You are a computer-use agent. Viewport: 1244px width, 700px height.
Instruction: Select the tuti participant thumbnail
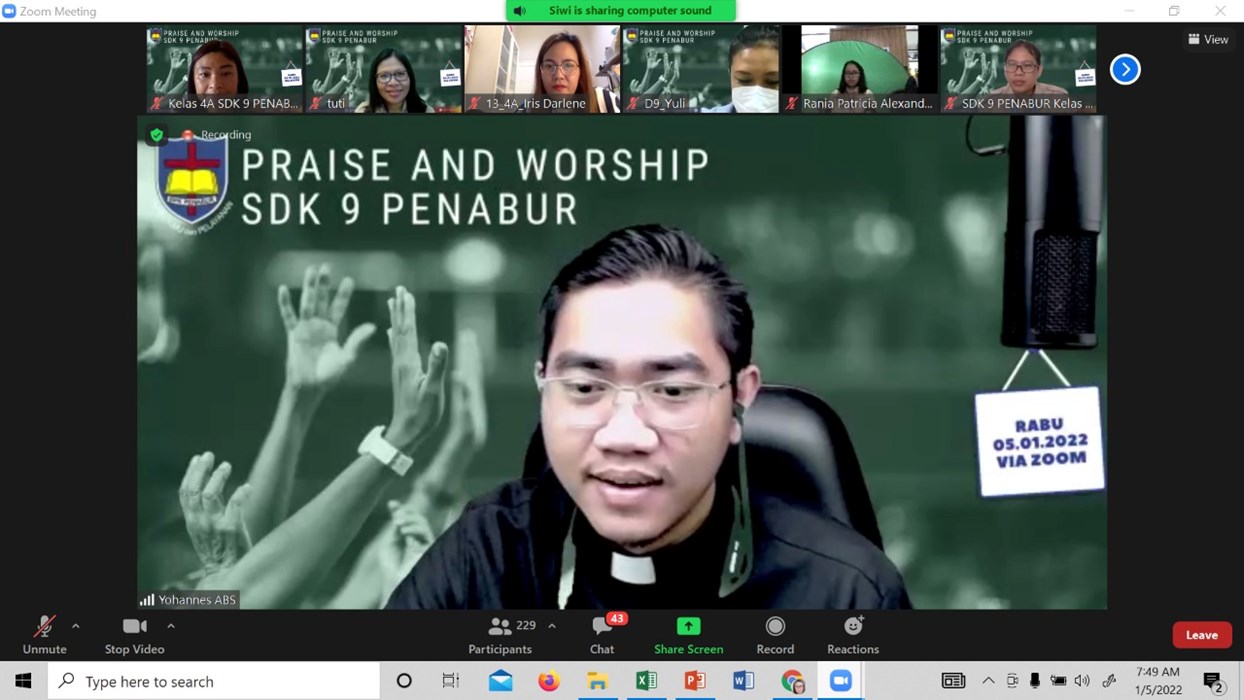383,69
